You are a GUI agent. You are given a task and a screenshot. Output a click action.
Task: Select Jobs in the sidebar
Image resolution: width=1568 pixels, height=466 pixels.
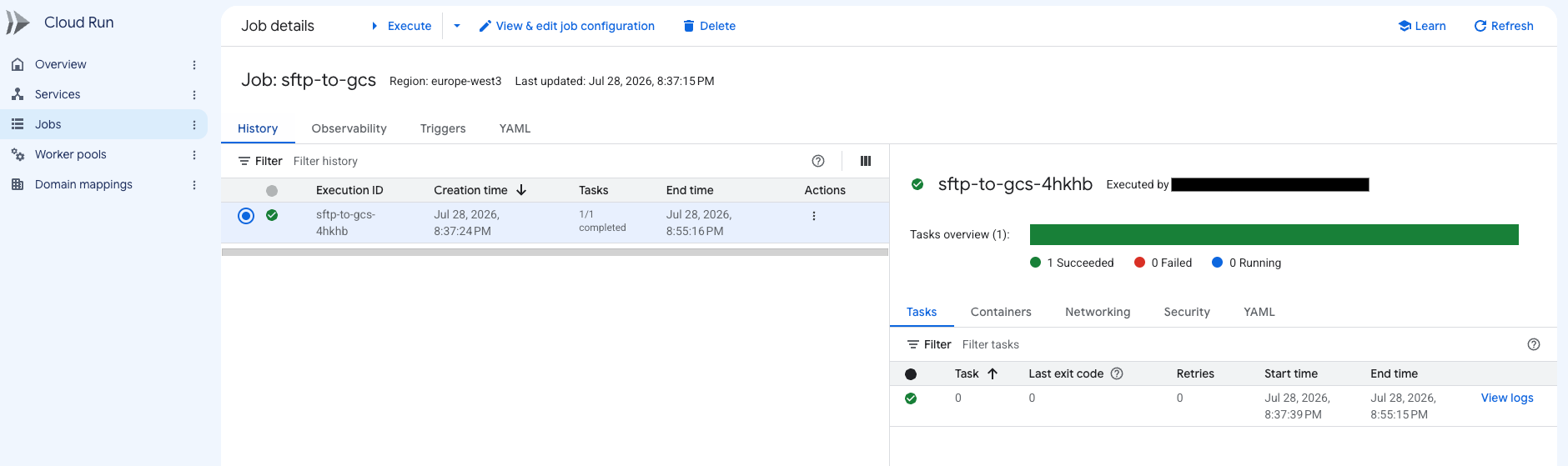pos(48,124)
